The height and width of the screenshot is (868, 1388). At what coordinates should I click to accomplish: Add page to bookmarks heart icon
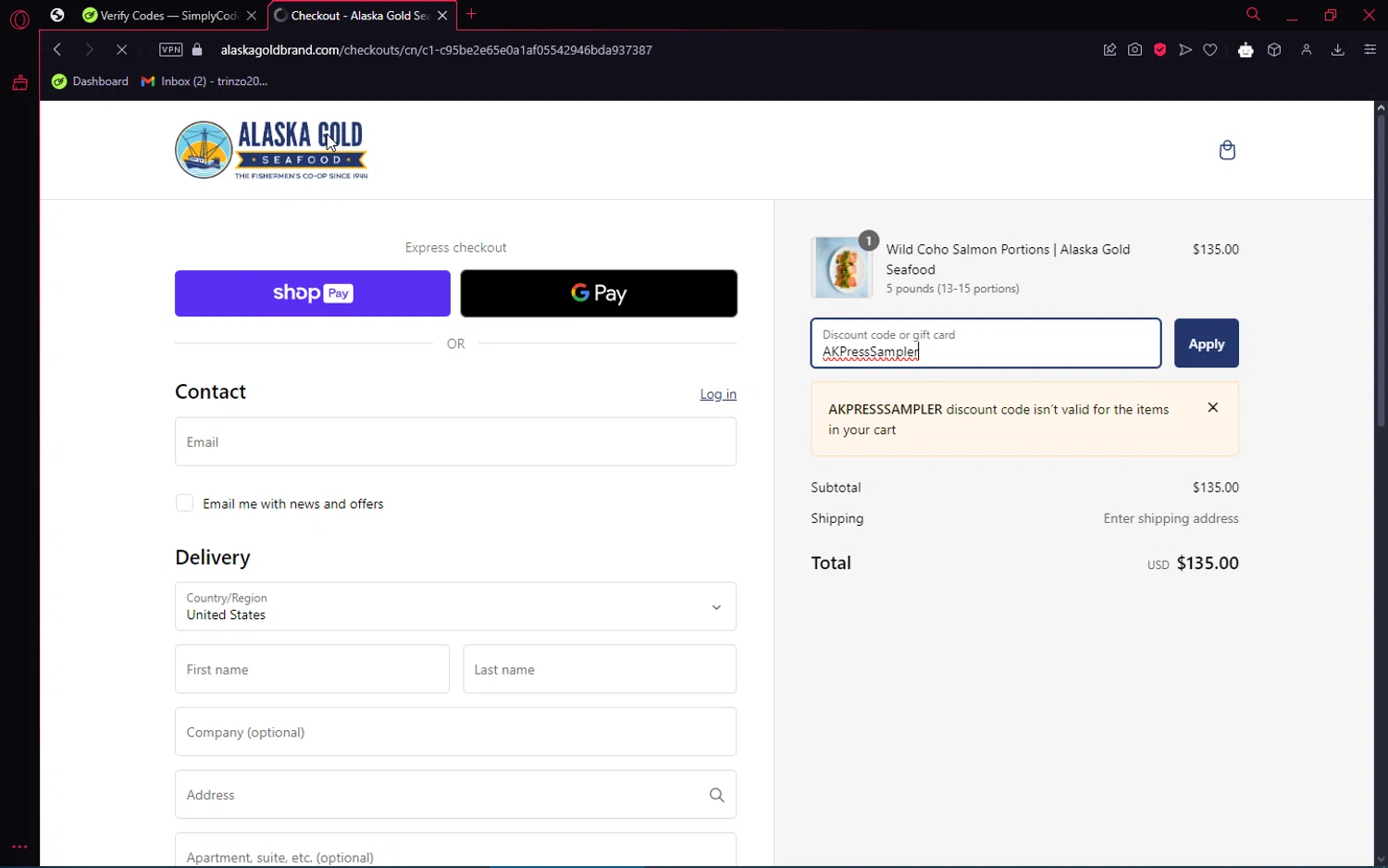pos(1210,50)
